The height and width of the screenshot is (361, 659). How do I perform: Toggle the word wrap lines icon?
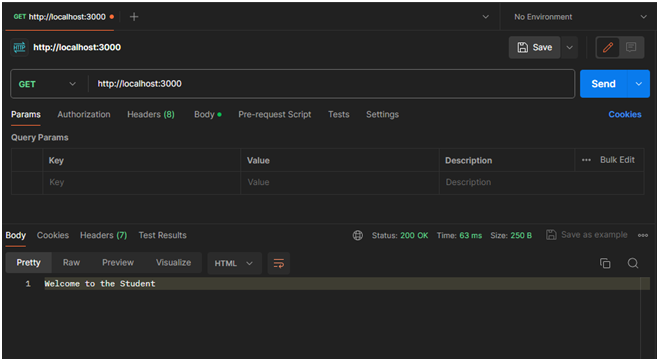coord(279,264)
